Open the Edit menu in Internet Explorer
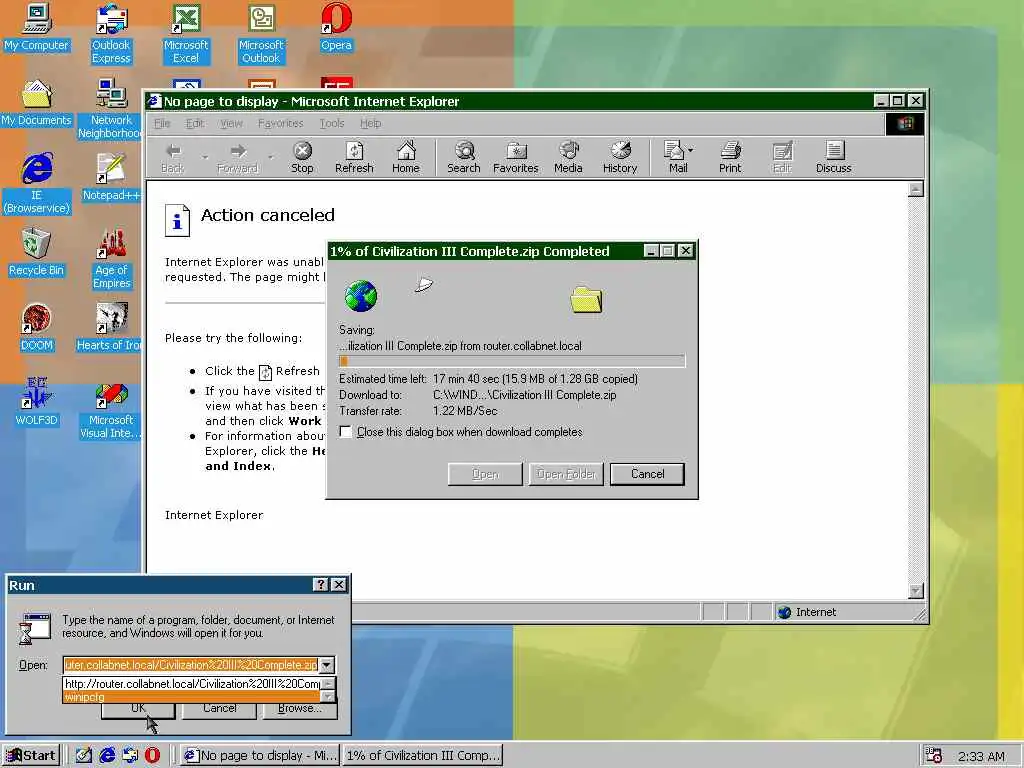The width and height of the screenshot is (1024, 768). tap(195, 123)
